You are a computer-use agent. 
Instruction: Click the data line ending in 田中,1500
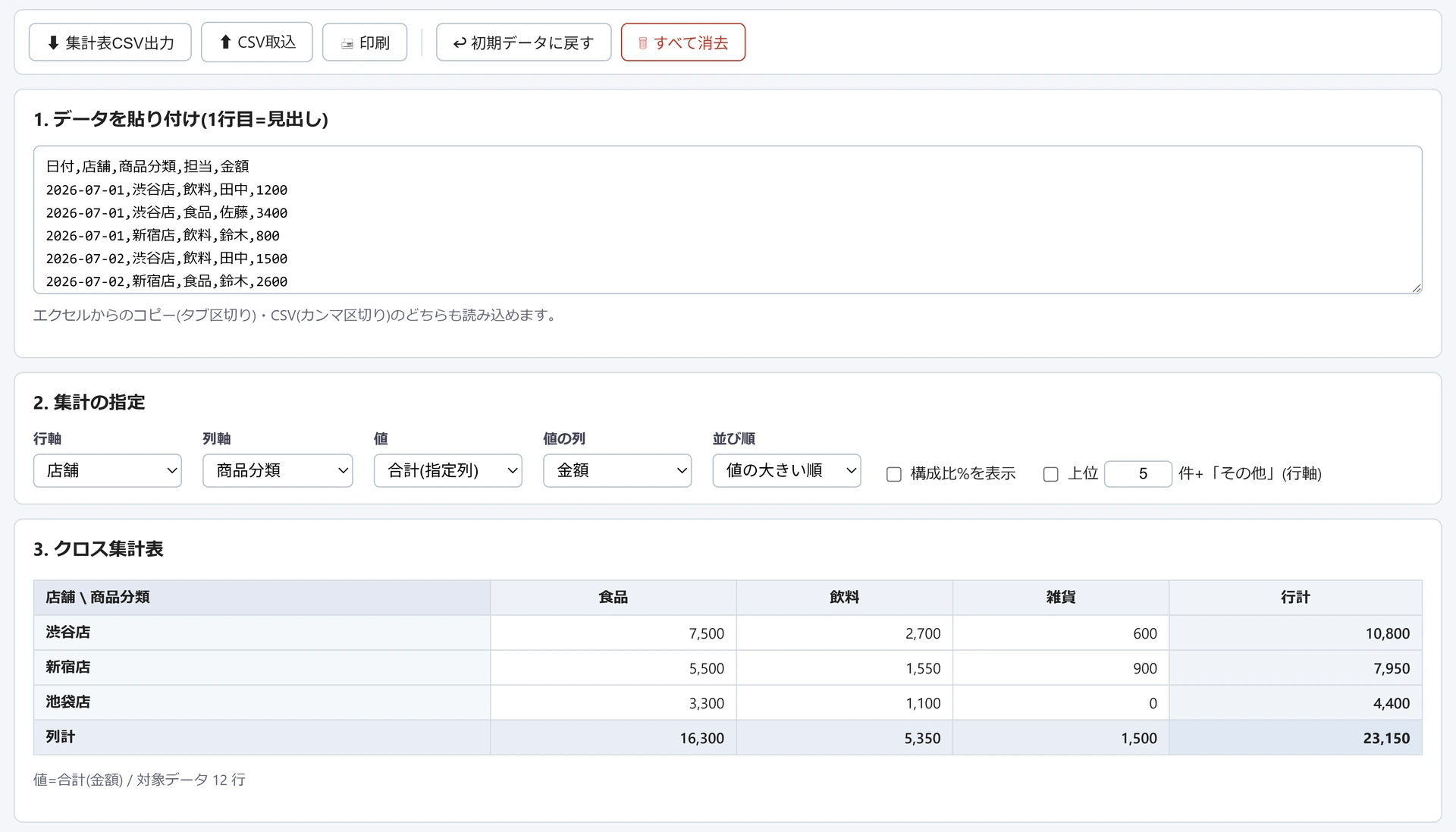pyautogui.click(x=166, y=258)
